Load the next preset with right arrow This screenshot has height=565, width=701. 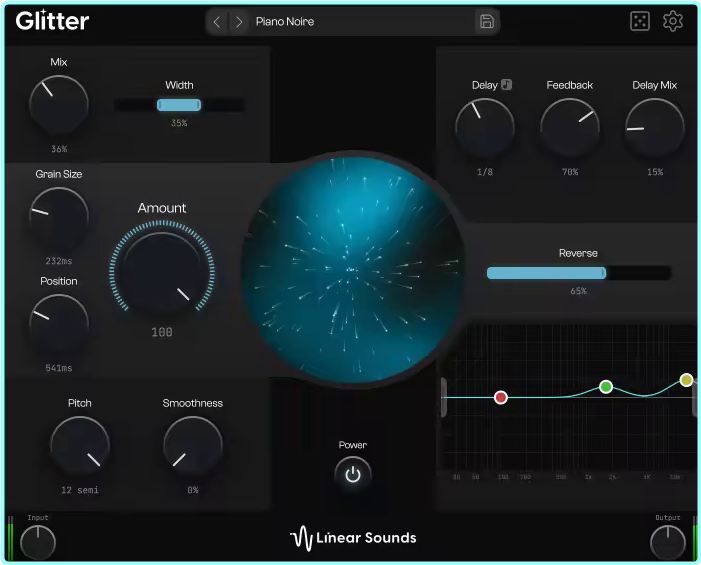coord(239,21)
